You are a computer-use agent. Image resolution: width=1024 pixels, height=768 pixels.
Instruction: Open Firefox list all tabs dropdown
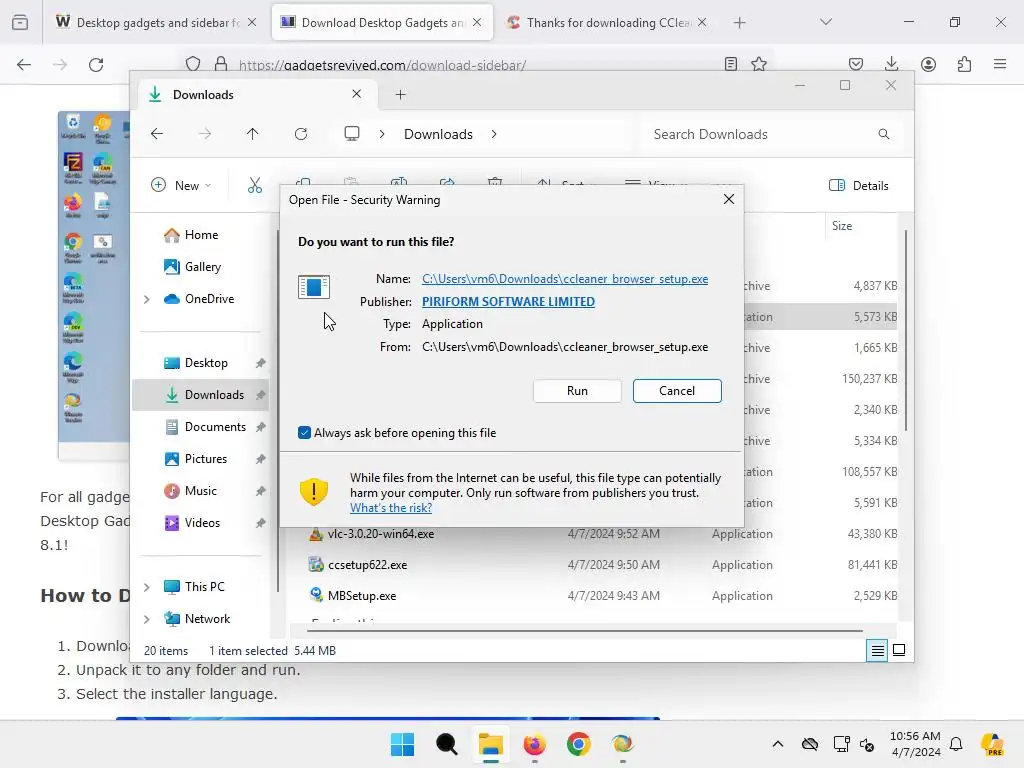tap(825, 22)
